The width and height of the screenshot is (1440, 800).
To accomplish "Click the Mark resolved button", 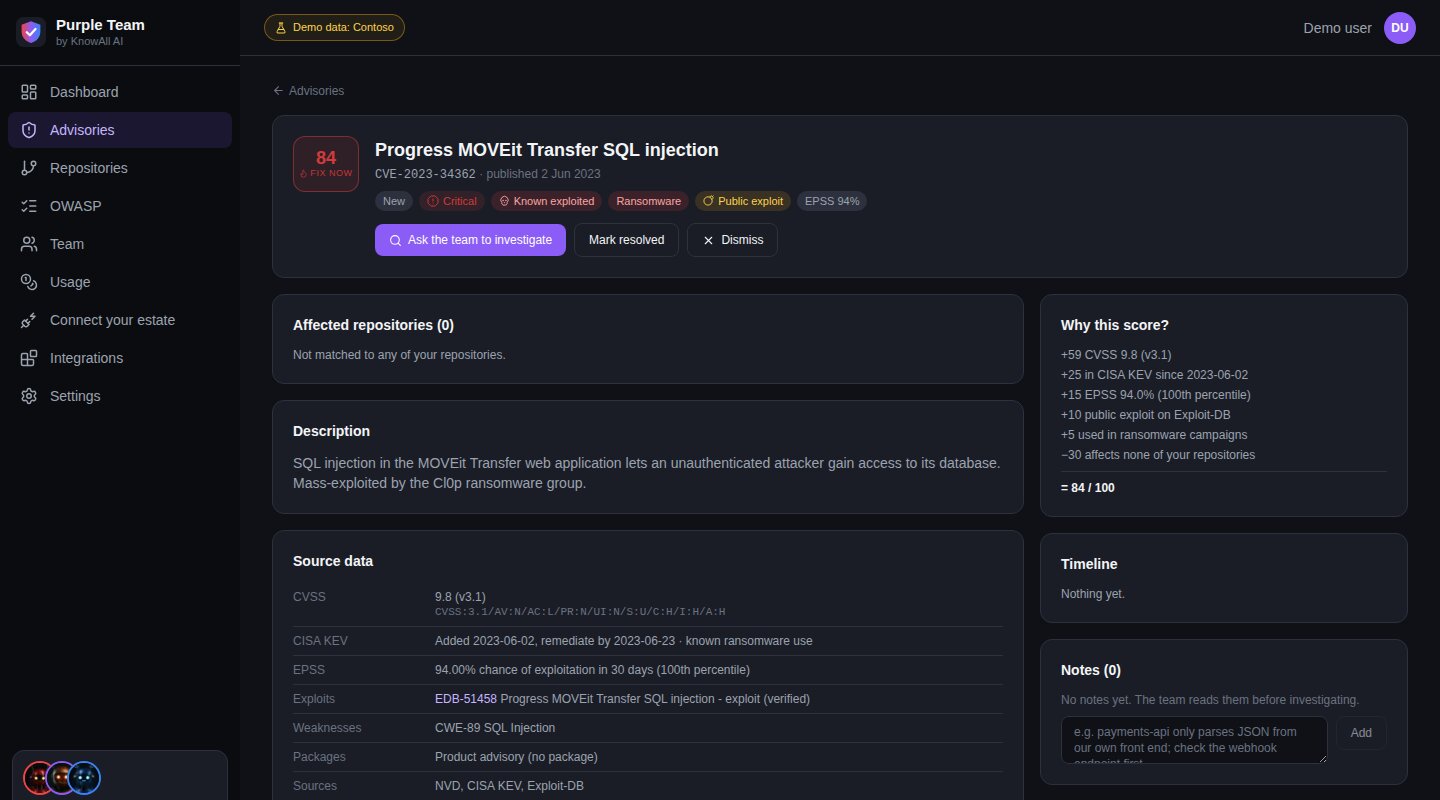I will click(626, 240).
